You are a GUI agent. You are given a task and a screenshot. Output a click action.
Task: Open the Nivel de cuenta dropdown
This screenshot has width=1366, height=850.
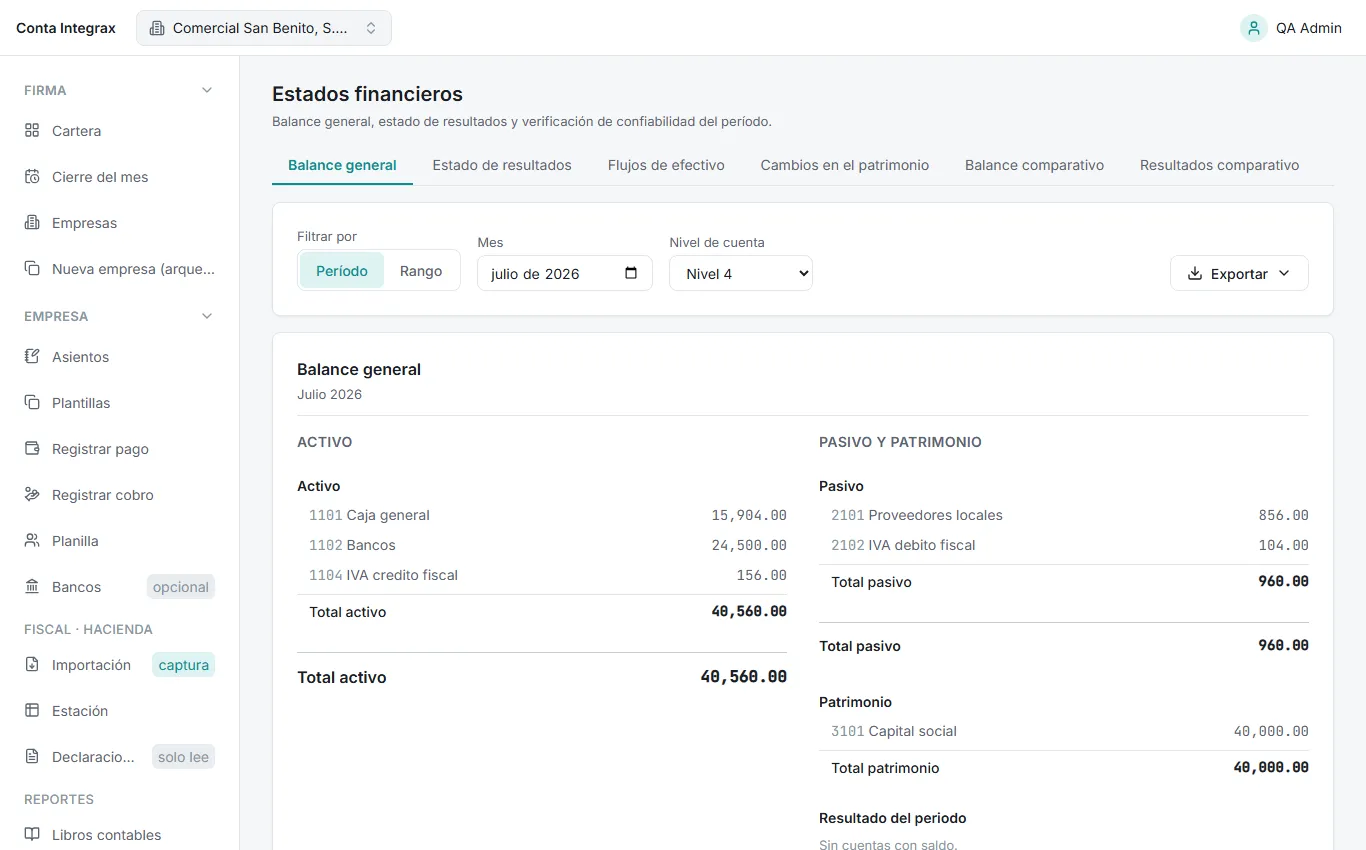pos(741,273)
